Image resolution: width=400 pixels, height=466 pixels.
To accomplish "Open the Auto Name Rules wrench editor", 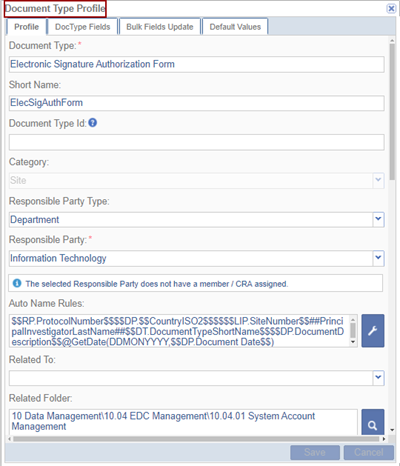I will click(373, 331).
